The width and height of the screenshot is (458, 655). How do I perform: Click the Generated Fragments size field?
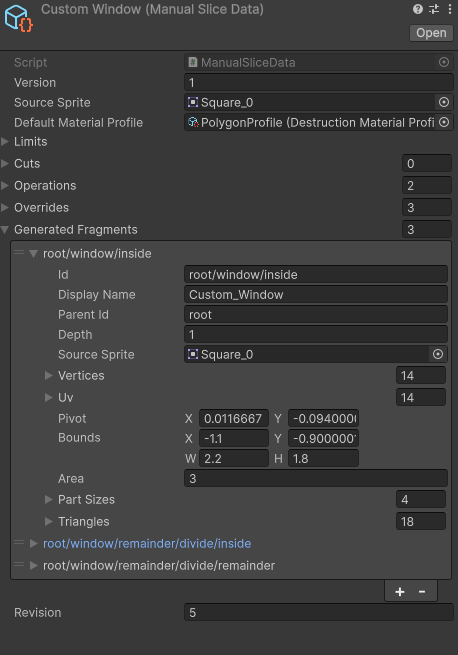[427, 229]
